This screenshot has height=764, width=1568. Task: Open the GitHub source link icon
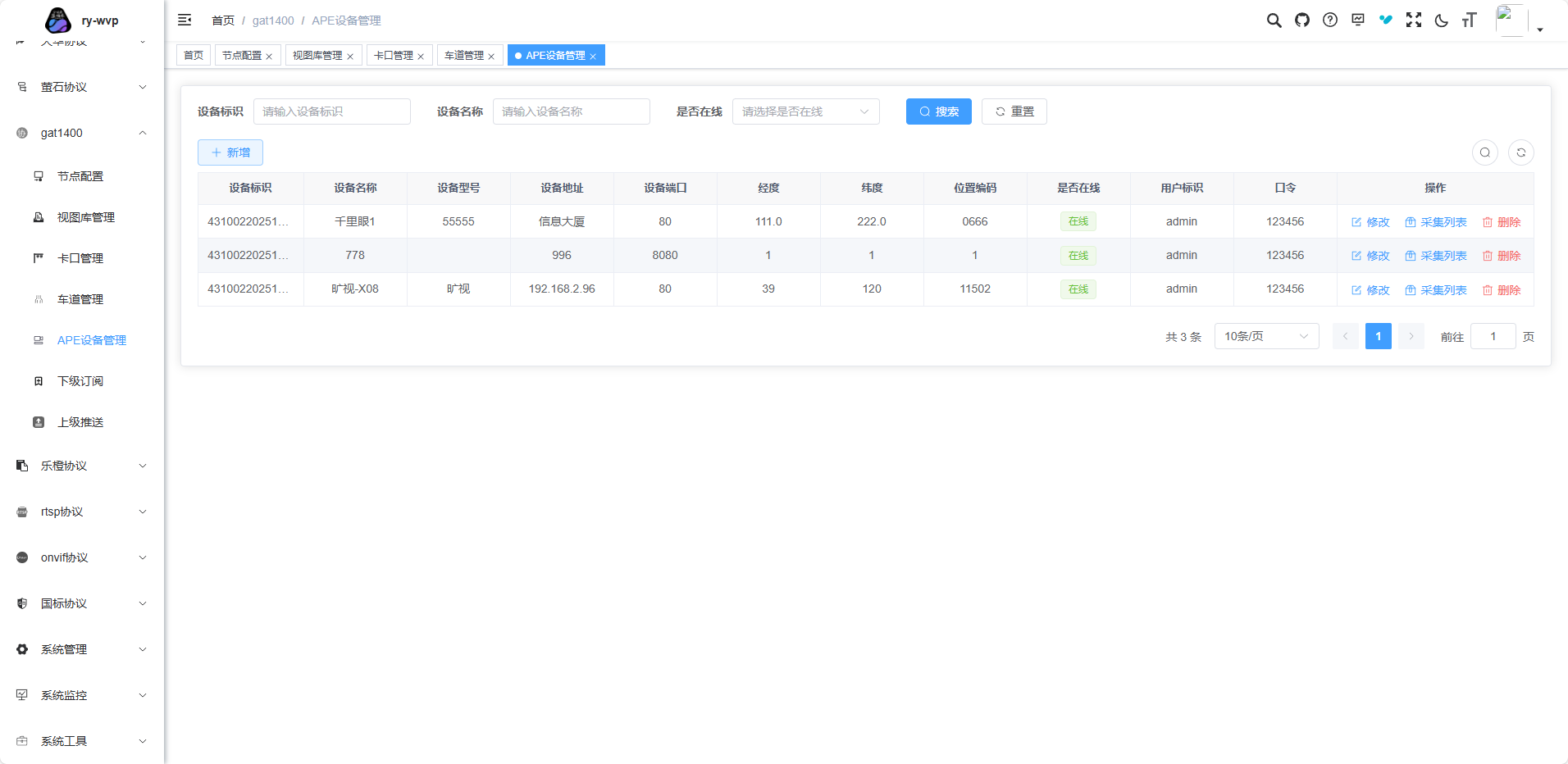coord(1302,20)
